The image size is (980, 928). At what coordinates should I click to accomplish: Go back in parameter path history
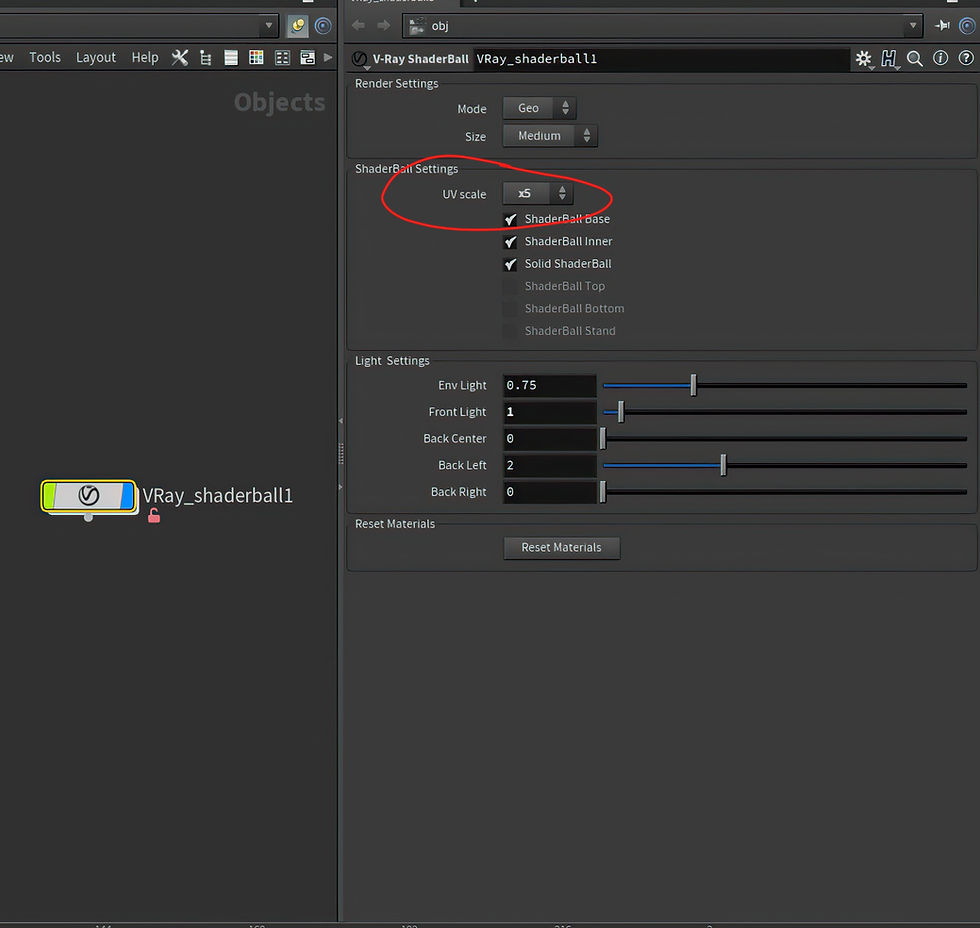click(358, 25)
